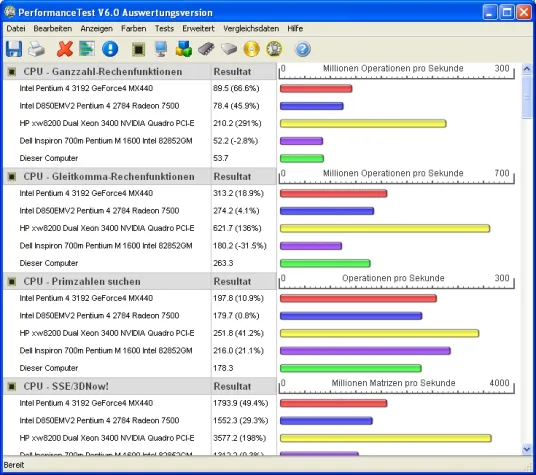Click the Bereit status bar text

coord(14,465)
